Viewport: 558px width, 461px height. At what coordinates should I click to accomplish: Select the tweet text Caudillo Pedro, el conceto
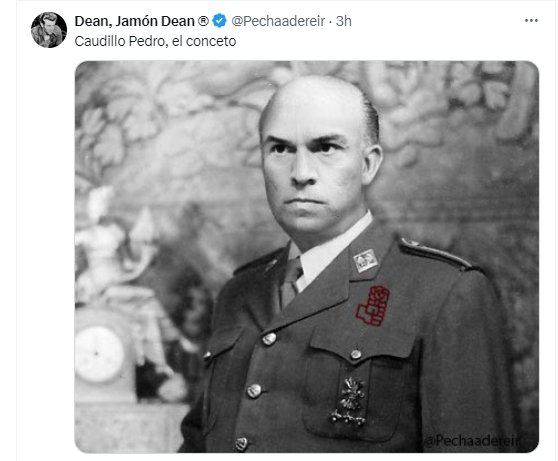155,41
